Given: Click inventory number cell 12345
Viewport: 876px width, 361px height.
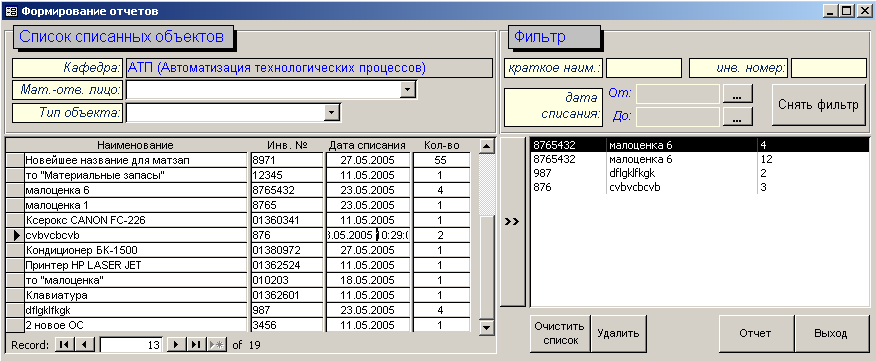Looking at the screenshot, I should coord(287,175).
